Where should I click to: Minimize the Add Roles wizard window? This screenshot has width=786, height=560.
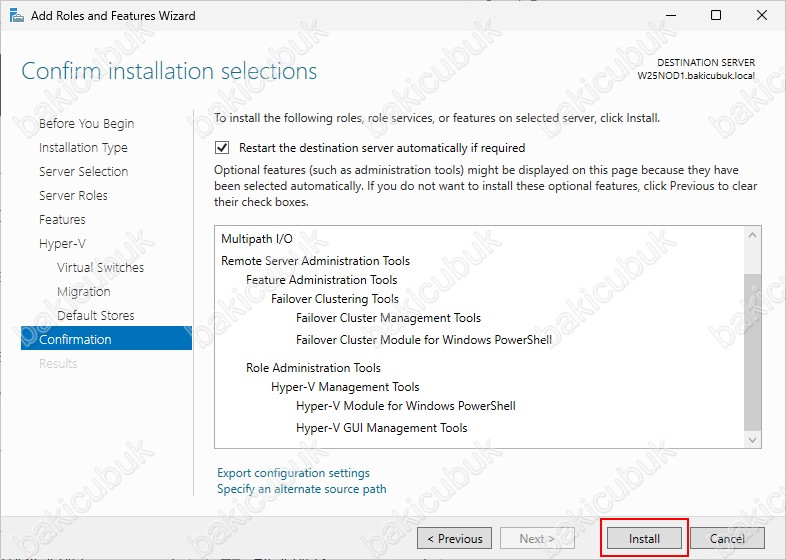[x=670, y=15]
